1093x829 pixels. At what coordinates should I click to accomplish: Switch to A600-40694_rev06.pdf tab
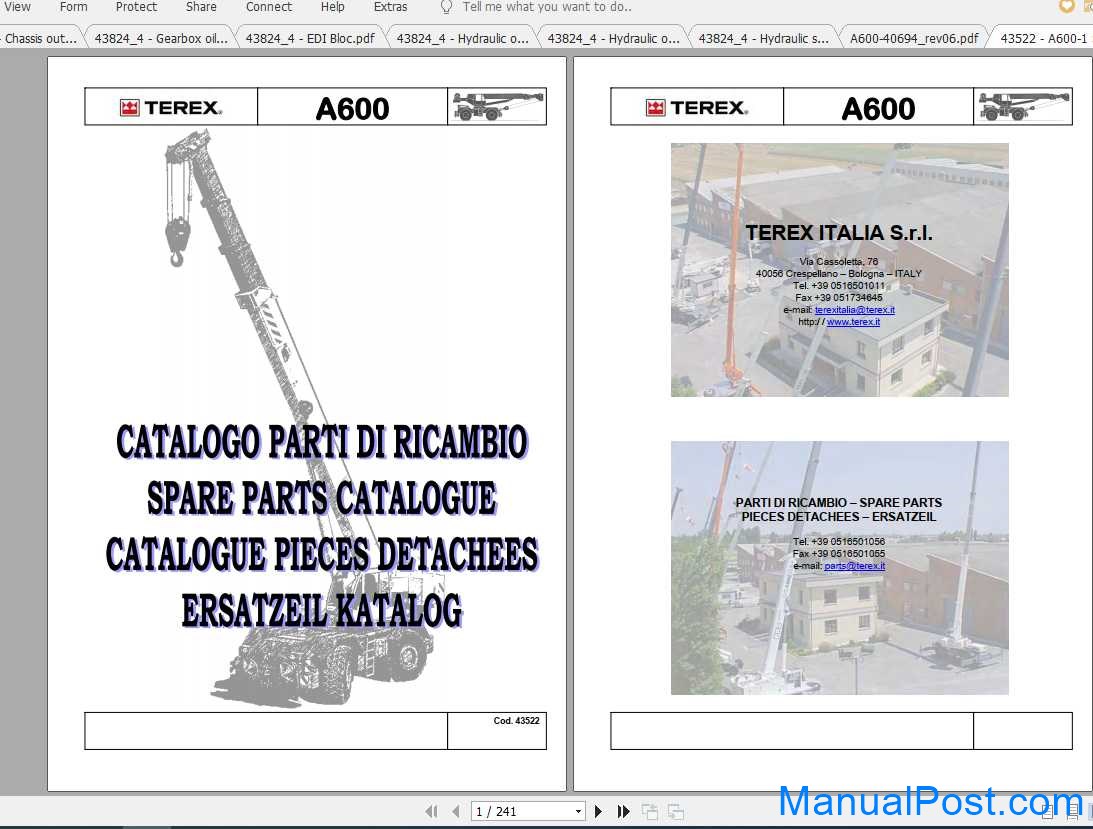(914, 38)
